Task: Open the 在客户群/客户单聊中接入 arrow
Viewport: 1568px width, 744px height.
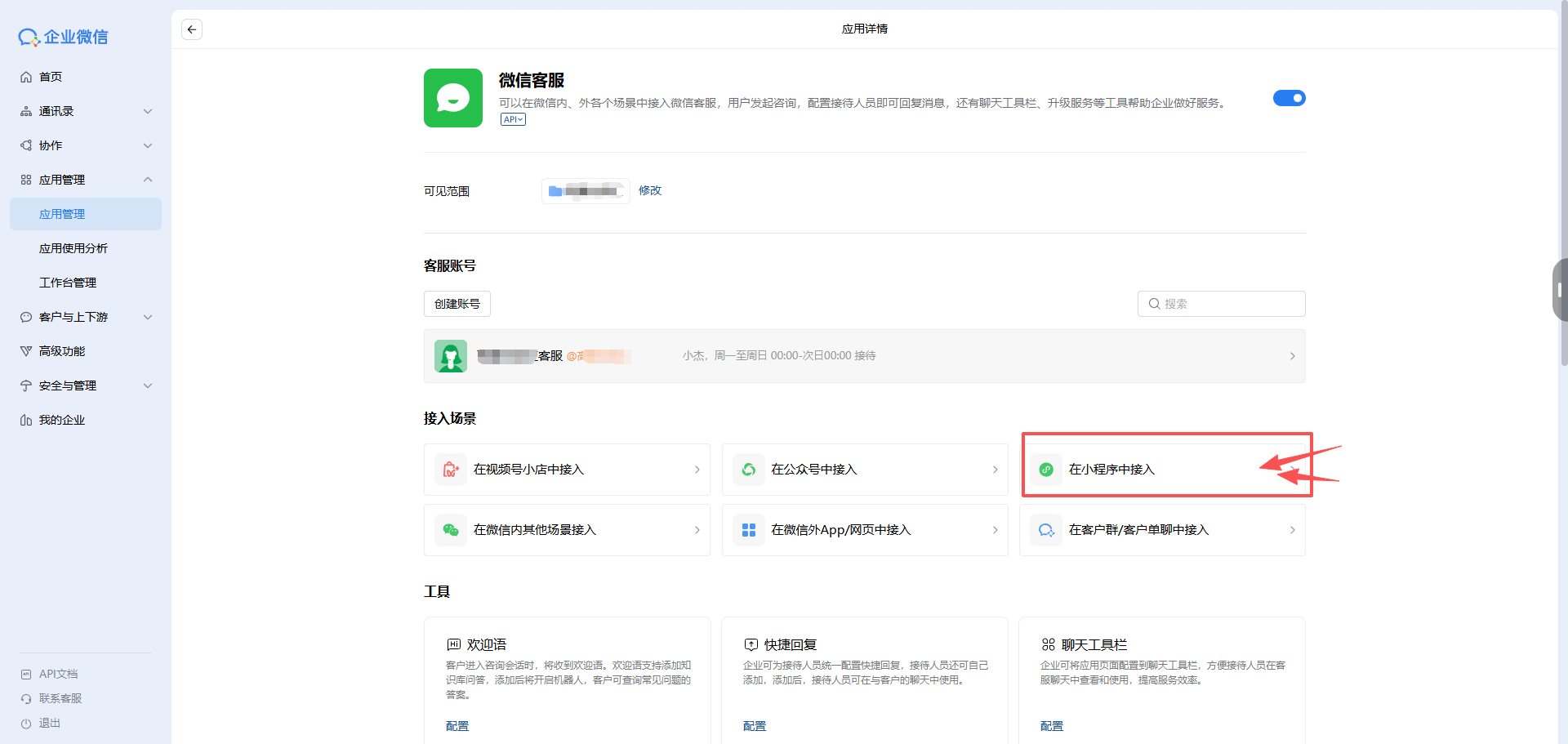Action: click(x=1292, y=530)
